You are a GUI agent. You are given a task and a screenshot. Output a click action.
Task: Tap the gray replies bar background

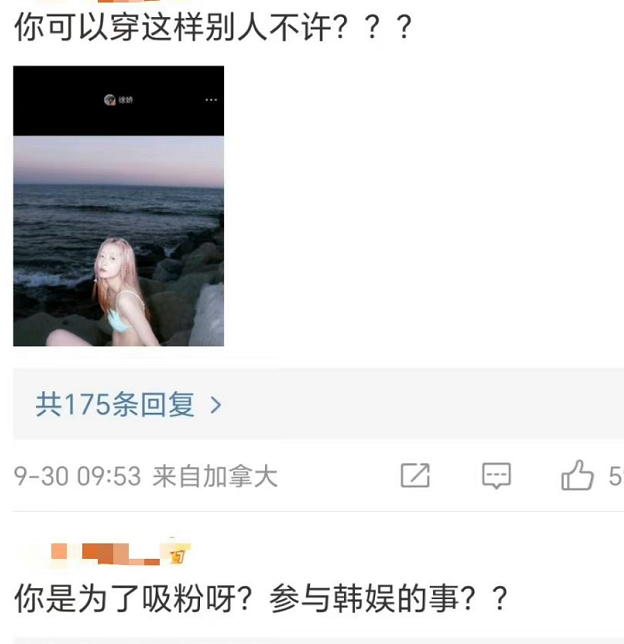click(318, 405)
